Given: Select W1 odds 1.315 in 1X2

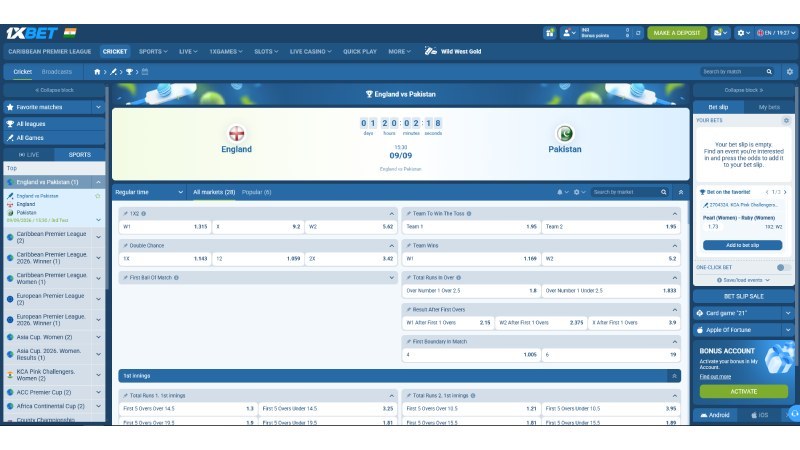Looking at the screenshot, I should [165, 227].
